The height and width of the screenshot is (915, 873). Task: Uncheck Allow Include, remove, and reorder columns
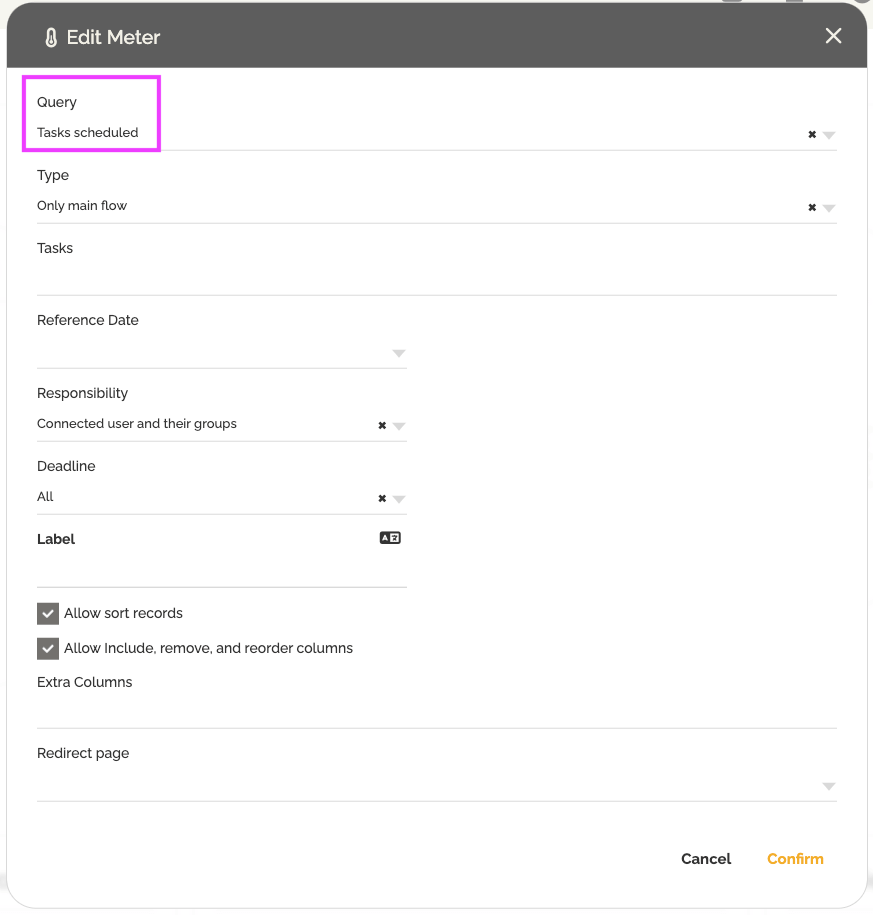48,649
